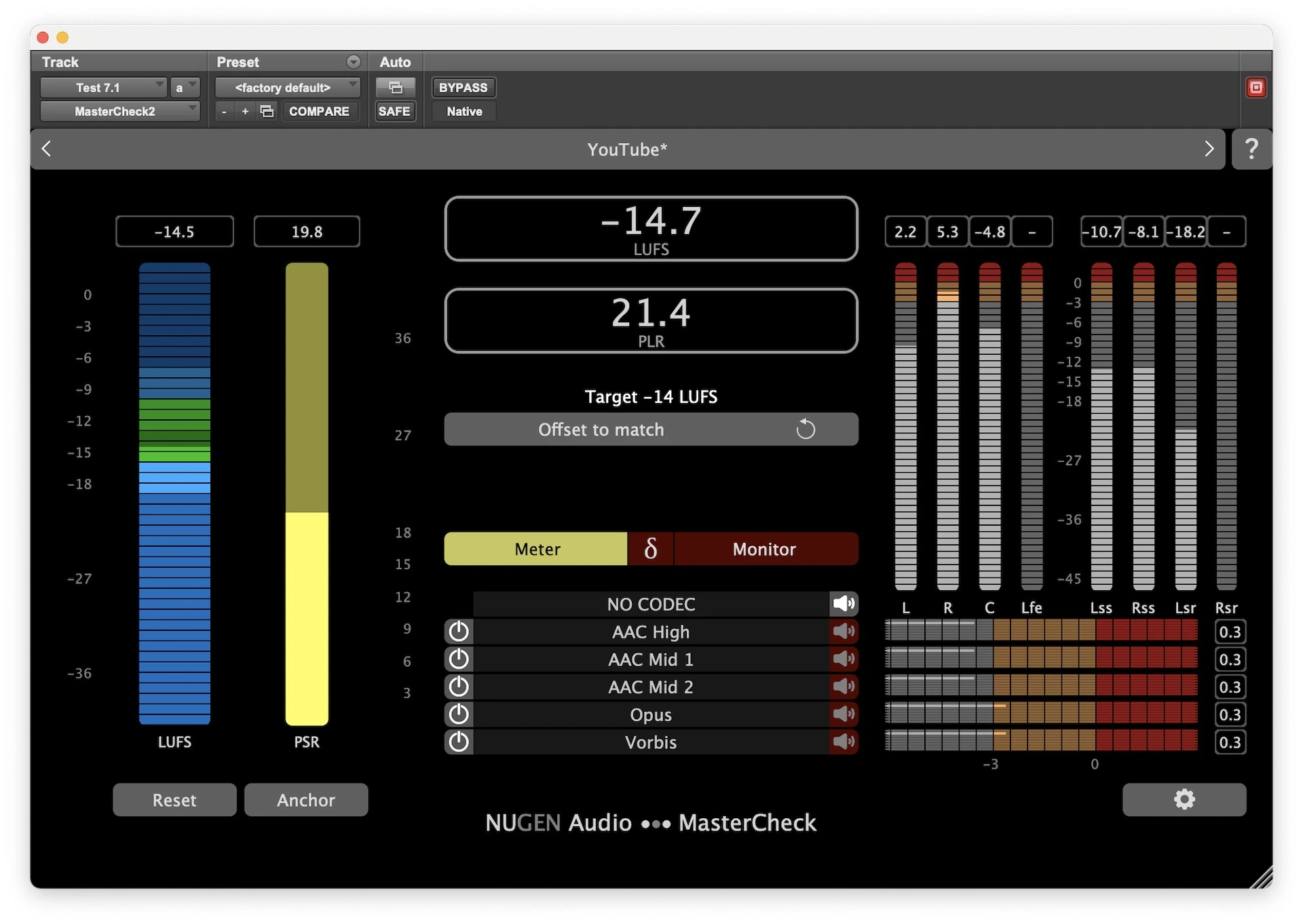Click the speaker icon for Opus
Viewport: 1303px width, 924px height.
(844, 714)
